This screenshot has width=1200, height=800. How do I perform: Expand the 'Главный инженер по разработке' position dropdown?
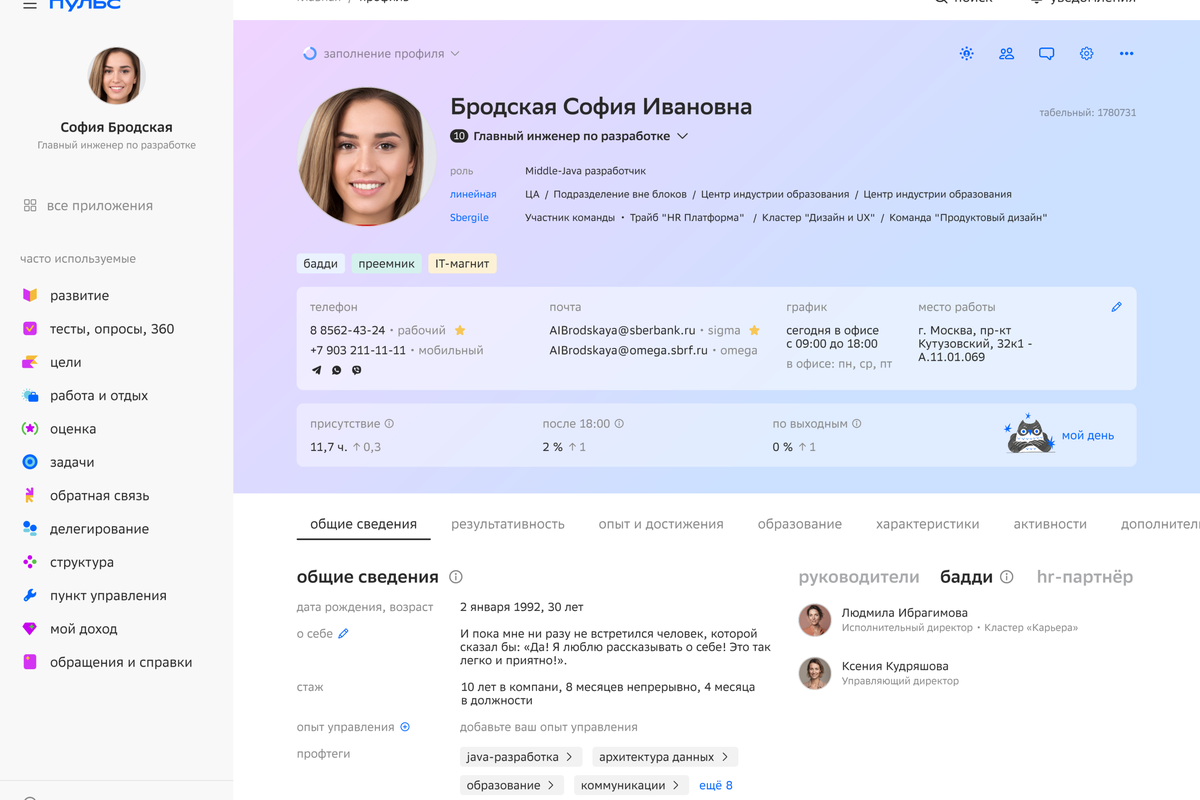pos(682,136)
